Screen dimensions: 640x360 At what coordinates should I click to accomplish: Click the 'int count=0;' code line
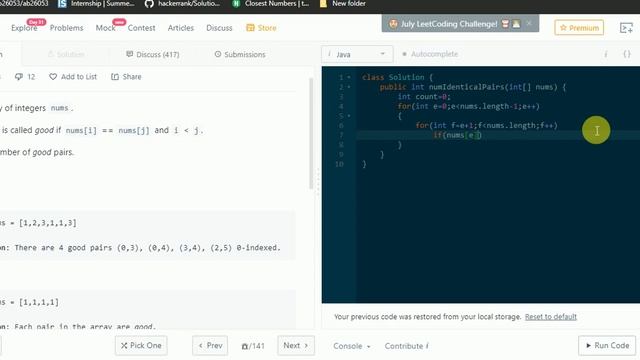pos(424,97)
